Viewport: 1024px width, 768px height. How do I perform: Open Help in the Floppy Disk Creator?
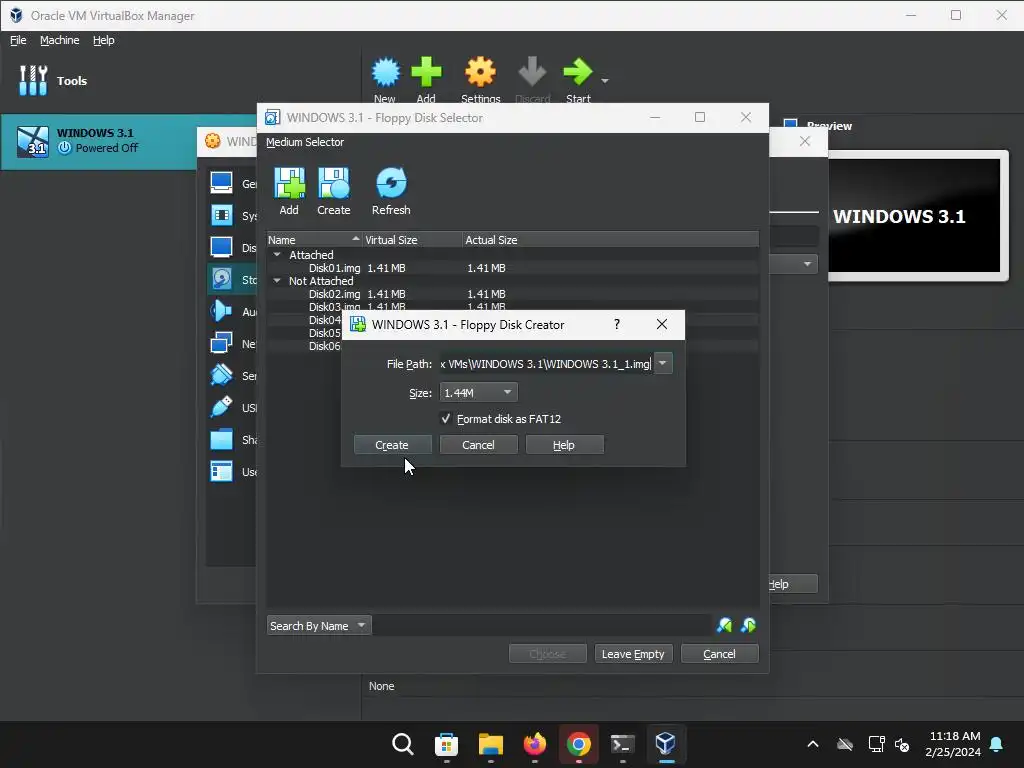tap(564, 445)
